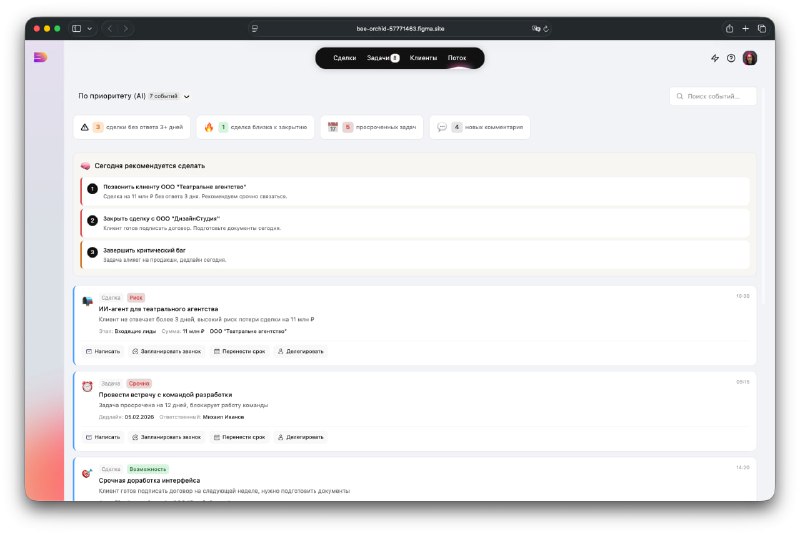Image resolution: width=800 pixels, height=534 pixels.
Task: Open the help question mark icon
Action: point(731,58)
